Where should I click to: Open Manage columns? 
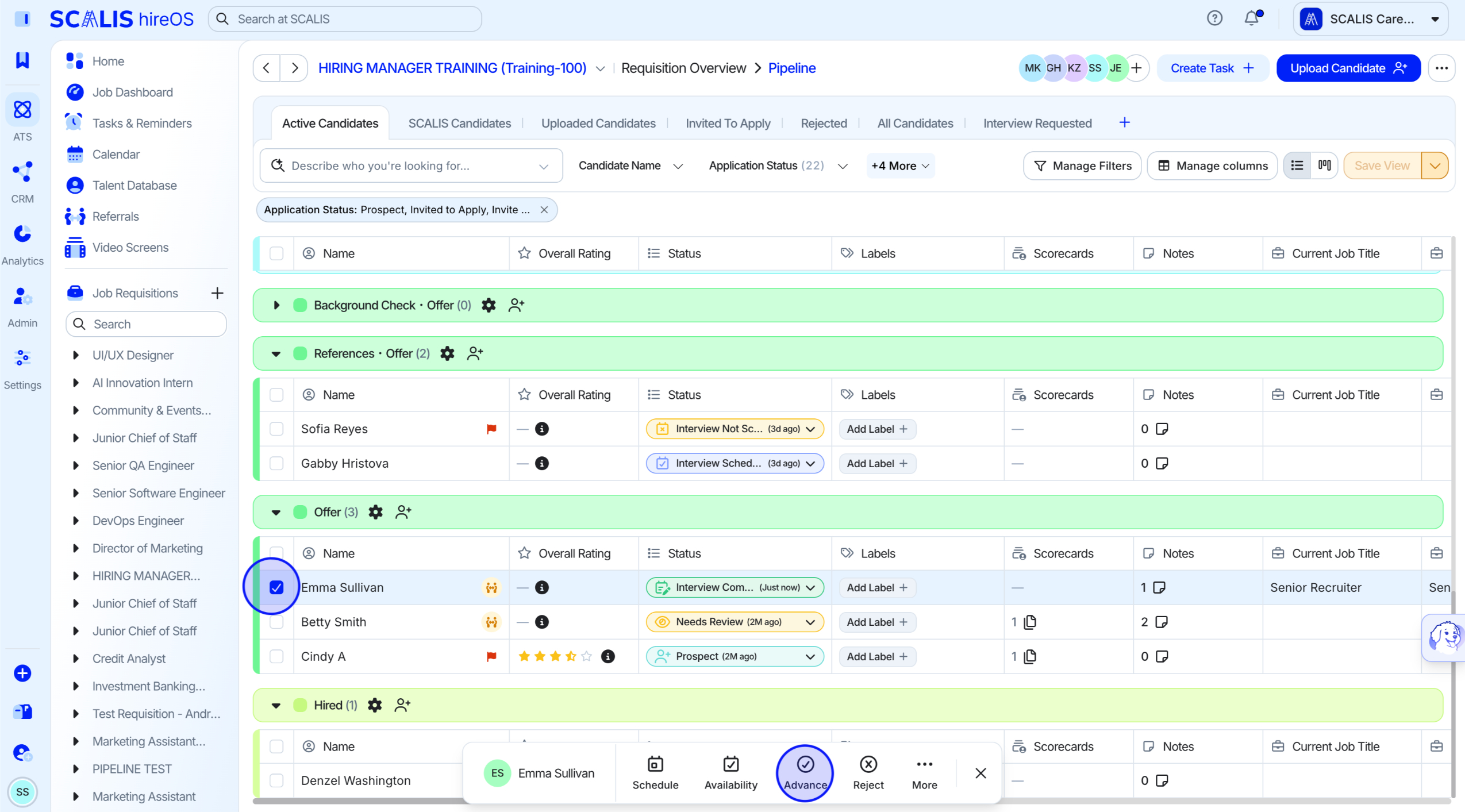click(x=1212, y=166)
